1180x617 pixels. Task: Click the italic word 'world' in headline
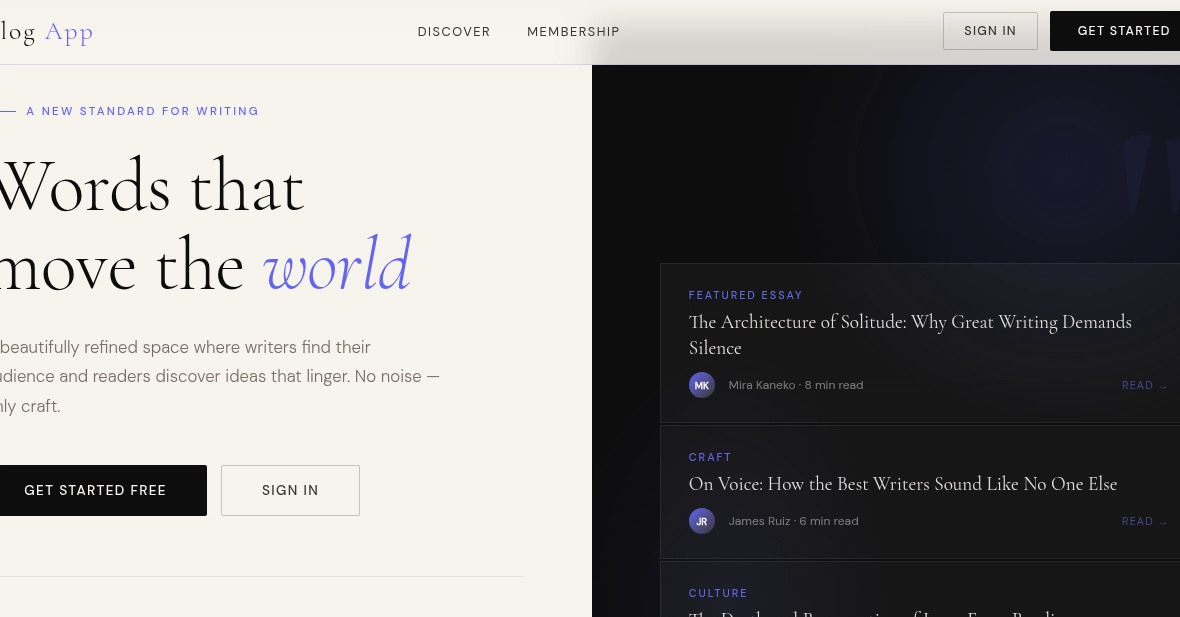[337, 264]
